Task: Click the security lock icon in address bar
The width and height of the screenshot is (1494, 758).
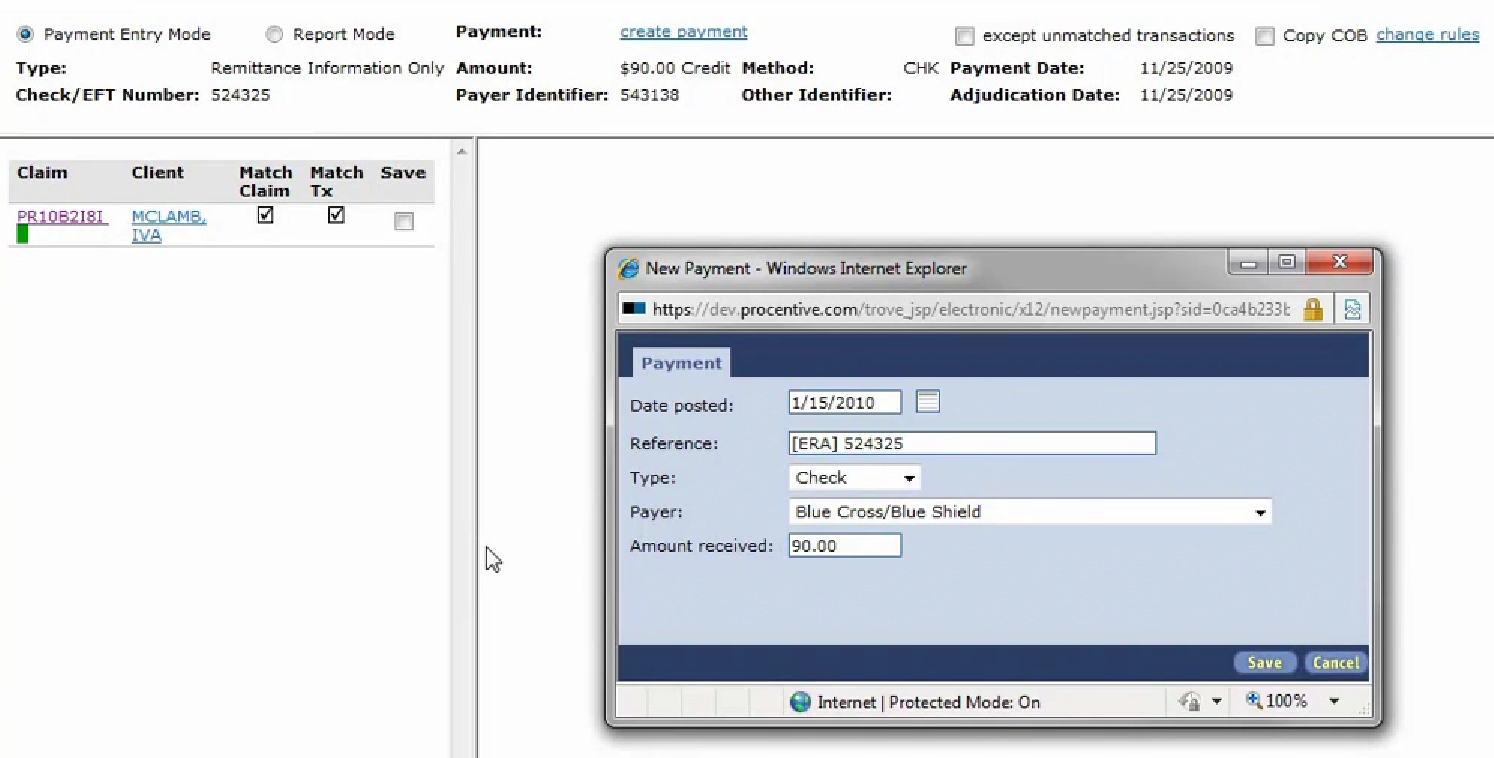Action: (1313, 310)
